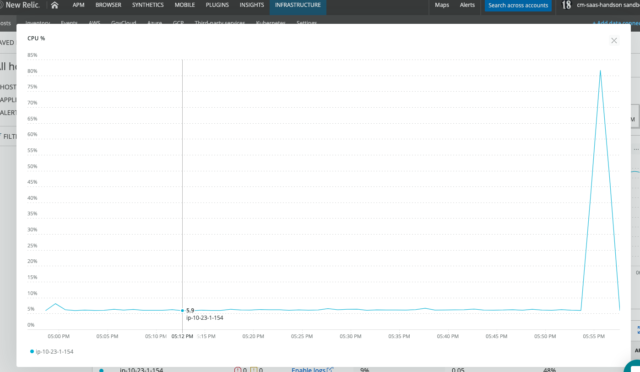The height and width of the screenshot is (372, 640).
Task: Click the 05:00 PM time axis label
Action: (x=58, y=336)
